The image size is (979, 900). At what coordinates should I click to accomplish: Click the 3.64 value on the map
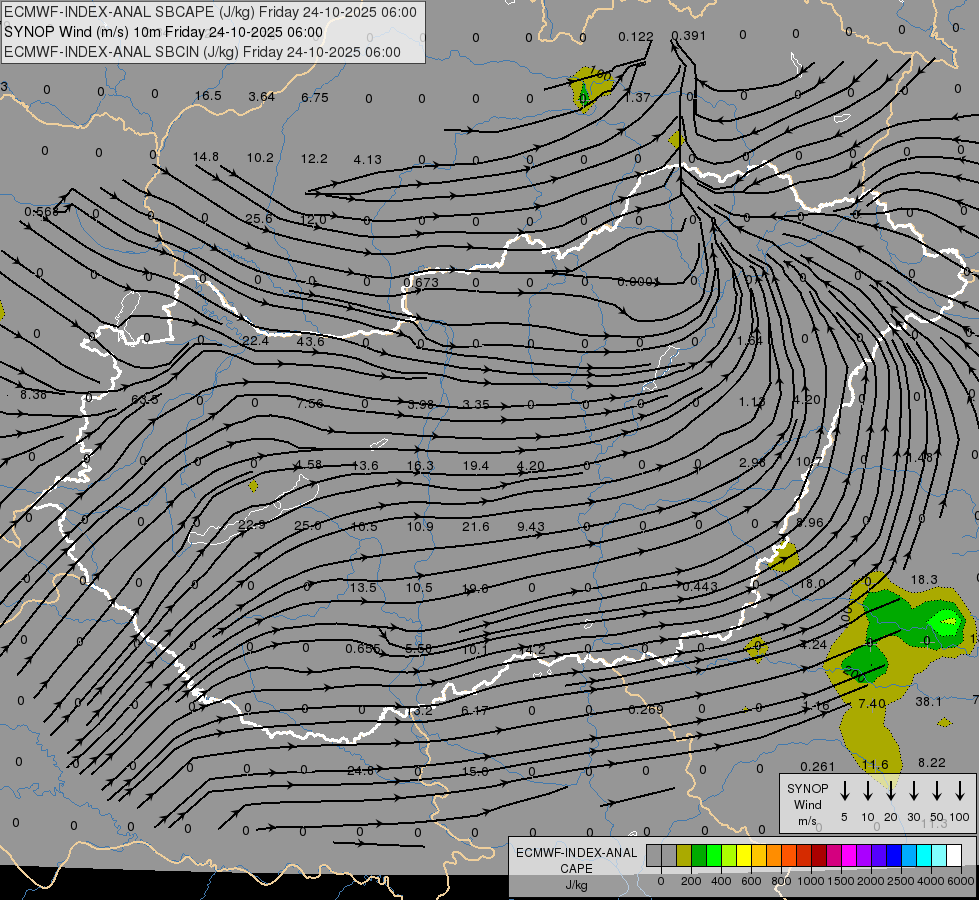(262, 96)
